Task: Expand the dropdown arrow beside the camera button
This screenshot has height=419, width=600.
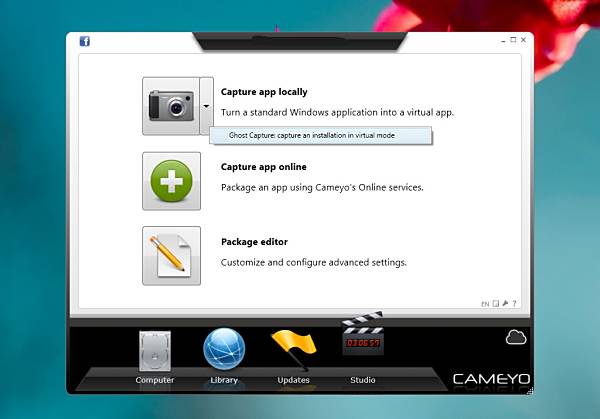Action: pos(206,106)
